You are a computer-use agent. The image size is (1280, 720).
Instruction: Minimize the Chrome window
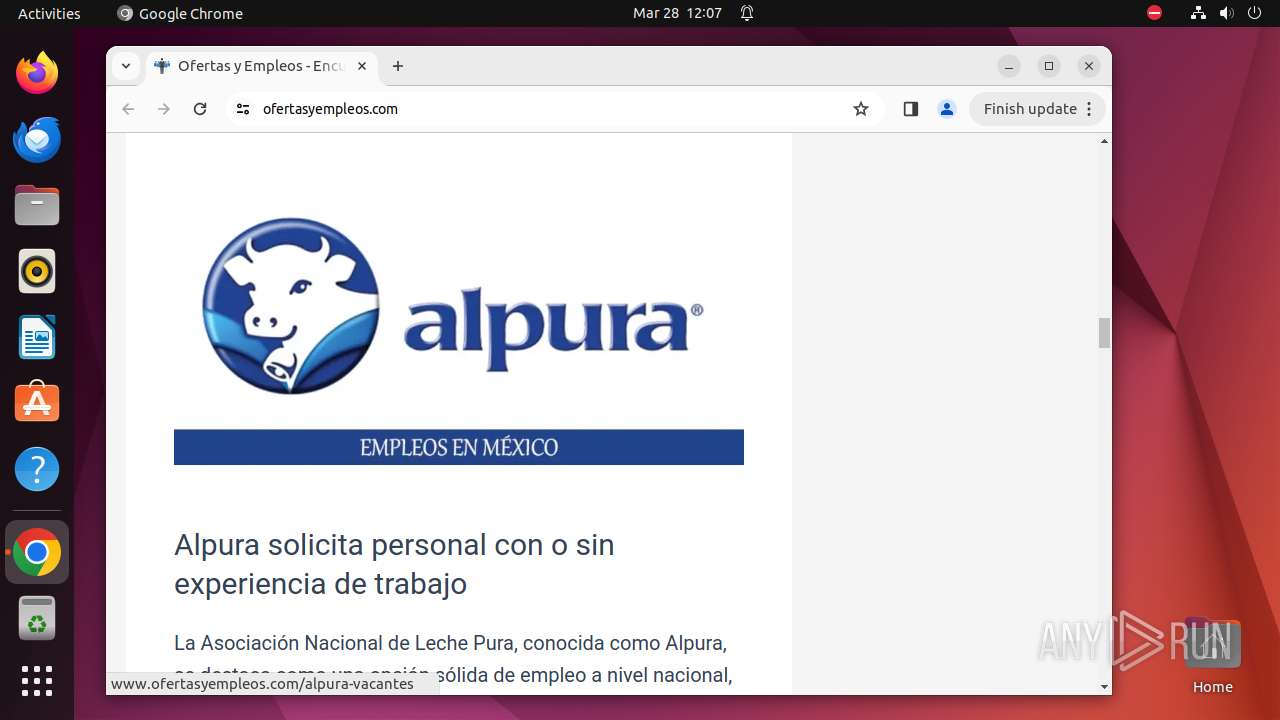(1009, 66)
